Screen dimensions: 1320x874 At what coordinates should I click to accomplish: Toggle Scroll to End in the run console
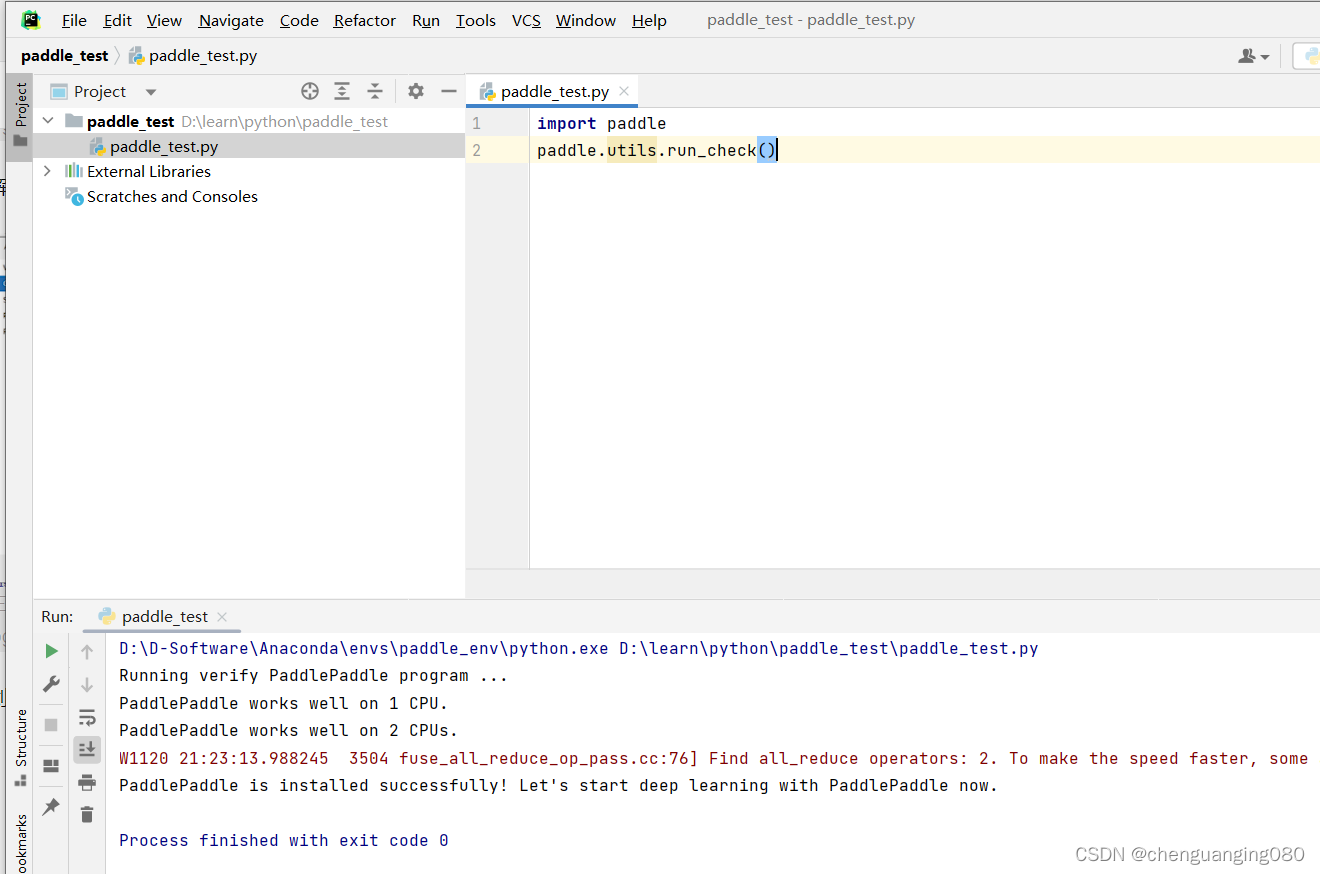[x=87, y=749]
